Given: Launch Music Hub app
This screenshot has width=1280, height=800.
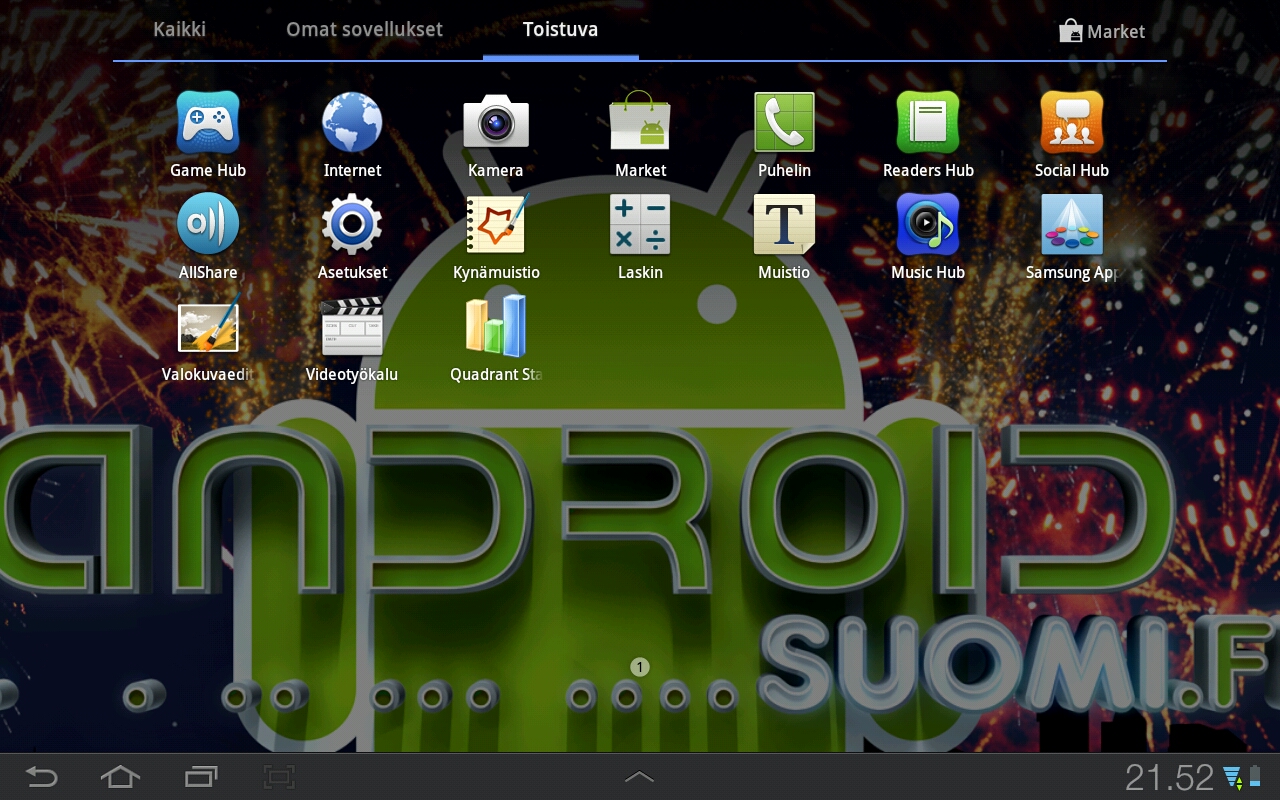Looking at the screenshot, I should [x=928, y=225].
